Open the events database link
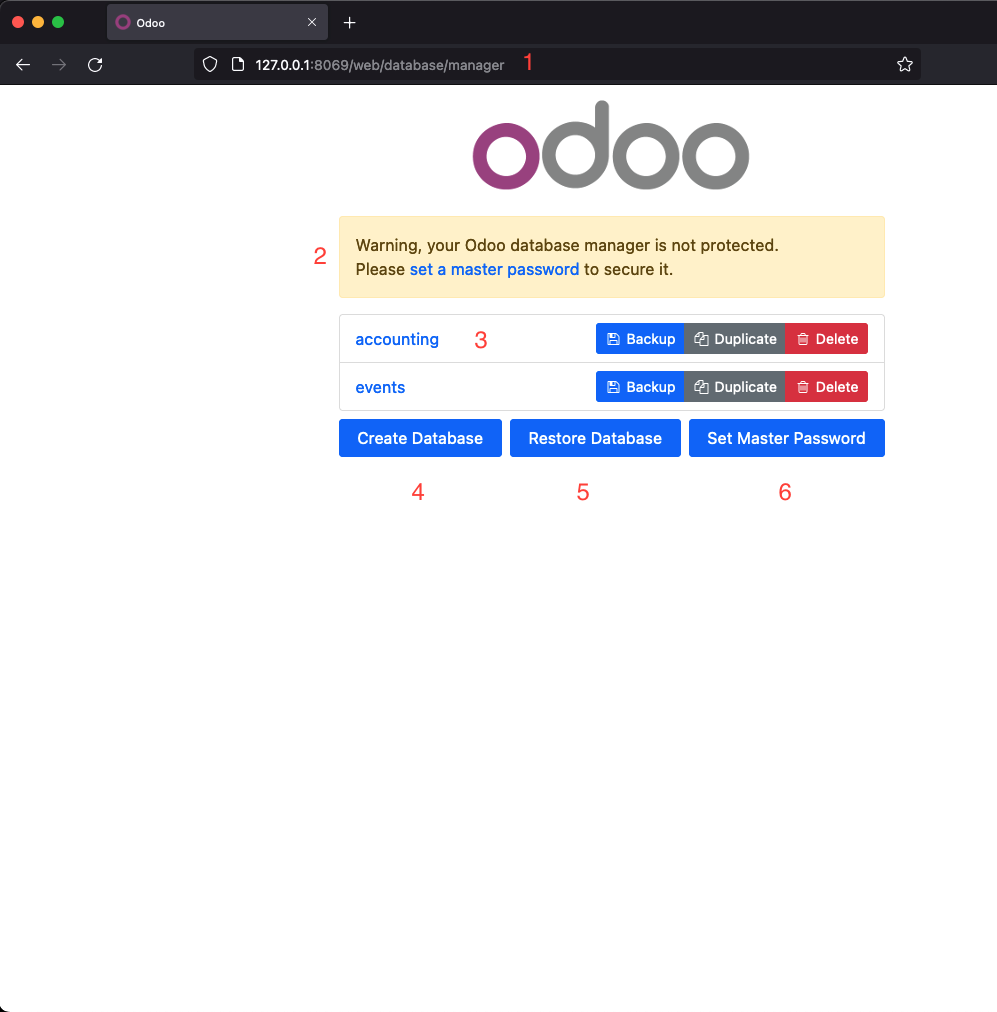Image resolution: width=997 pixels, height=1012 pixels. [x=380, y=387]
